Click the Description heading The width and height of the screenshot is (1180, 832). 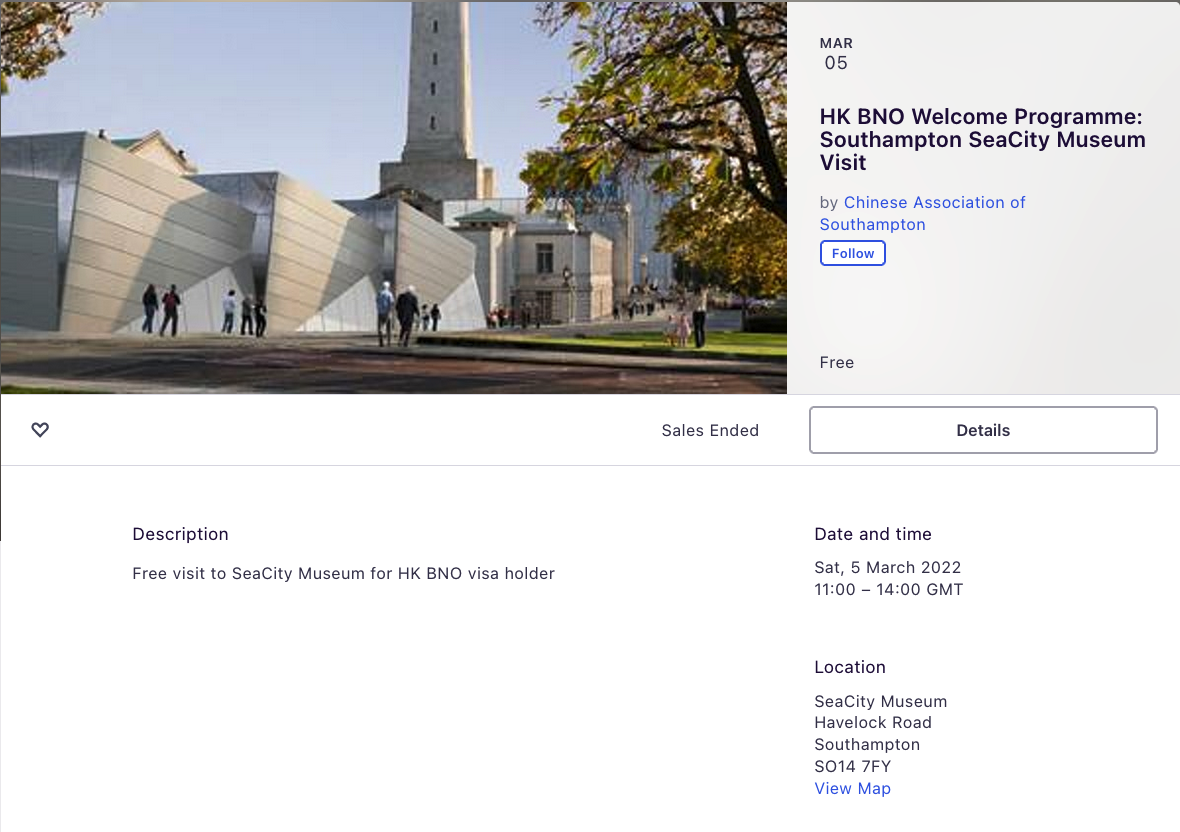click(181, 534)
